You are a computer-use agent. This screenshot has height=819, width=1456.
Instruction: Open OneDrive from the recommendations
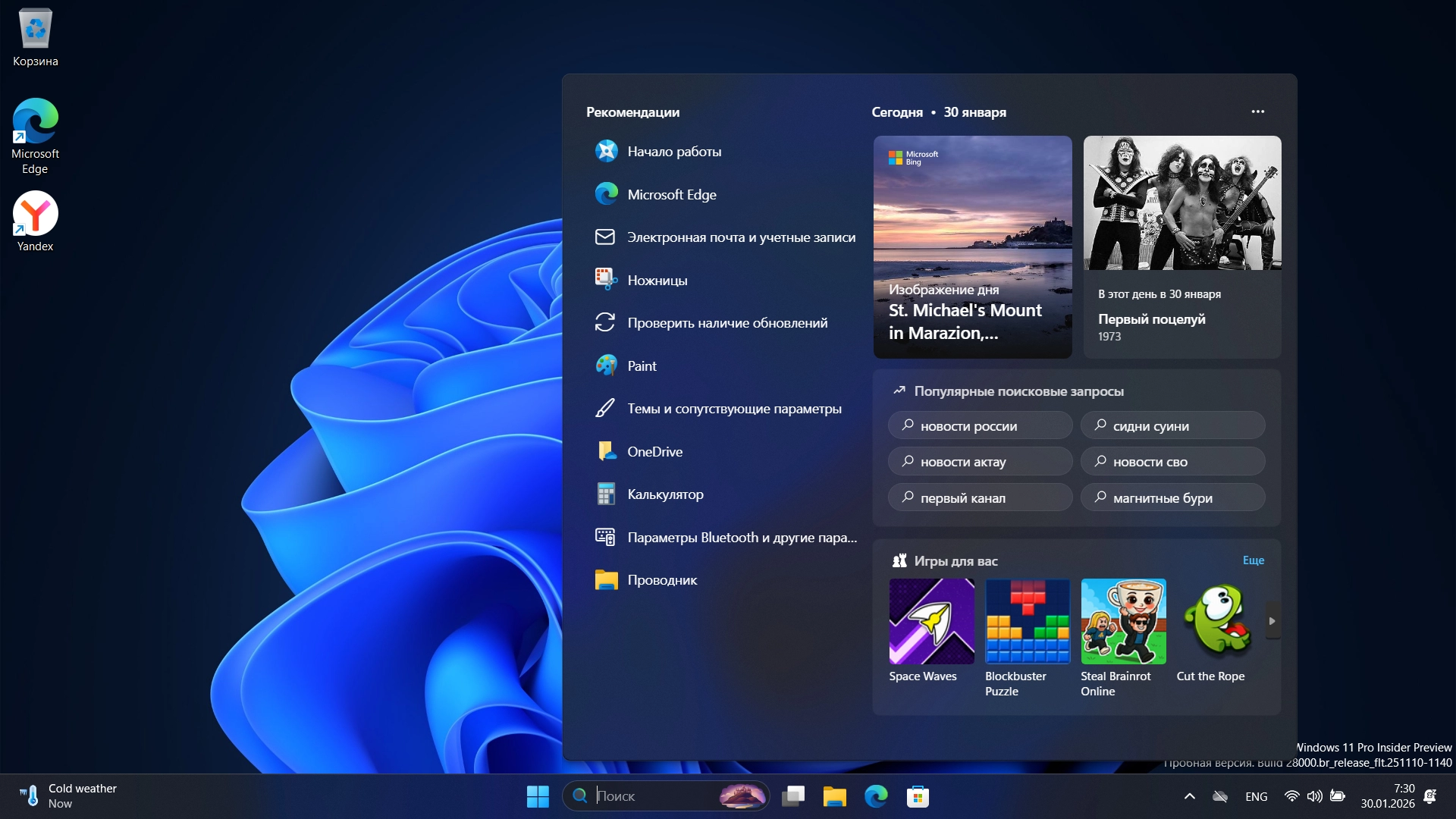[x=654, y=452]
